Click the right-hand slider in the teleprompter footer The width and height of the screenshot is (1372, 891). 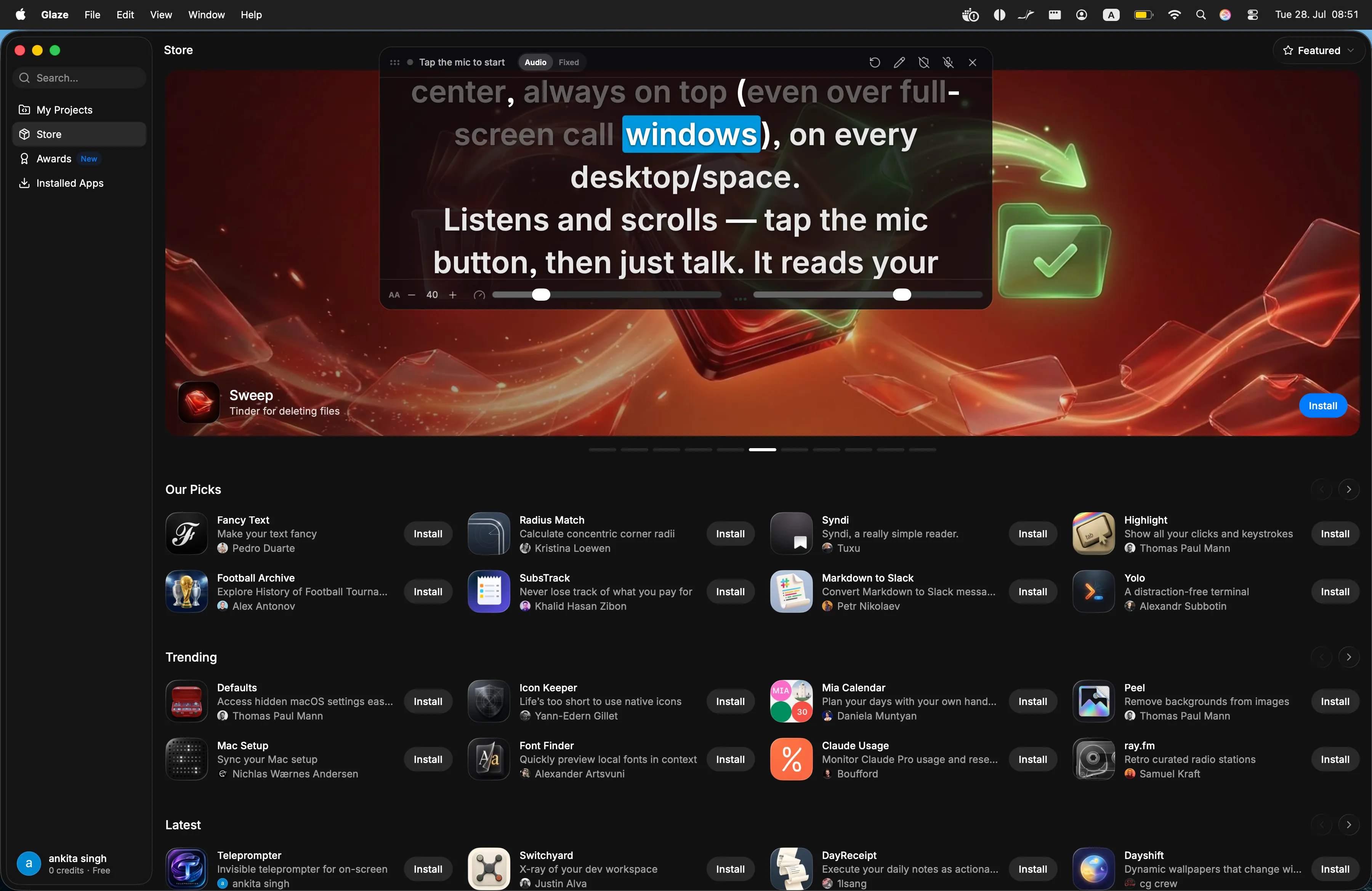point(867,295)
